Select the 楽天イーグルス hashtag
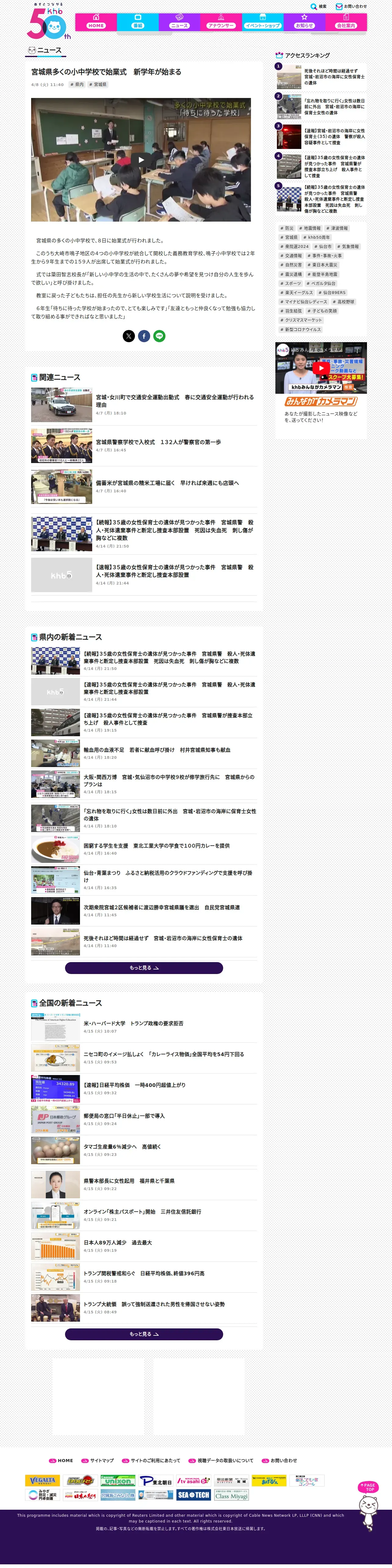392x1568 pixels. click(x=296, y=292)
